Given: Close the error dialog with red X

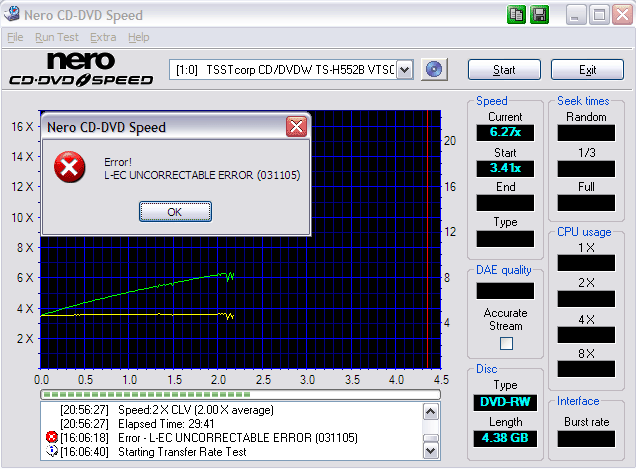Looking at the screenshot, I should (x=297, y=127).
